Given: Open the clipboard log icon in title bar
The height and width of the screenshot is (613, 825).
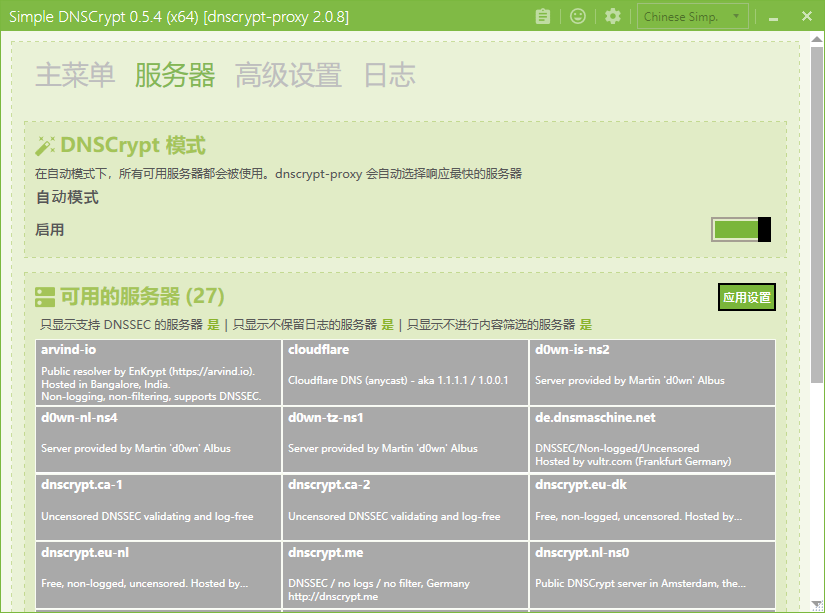Looking at the screenshot, I should [x=542, y=16].
